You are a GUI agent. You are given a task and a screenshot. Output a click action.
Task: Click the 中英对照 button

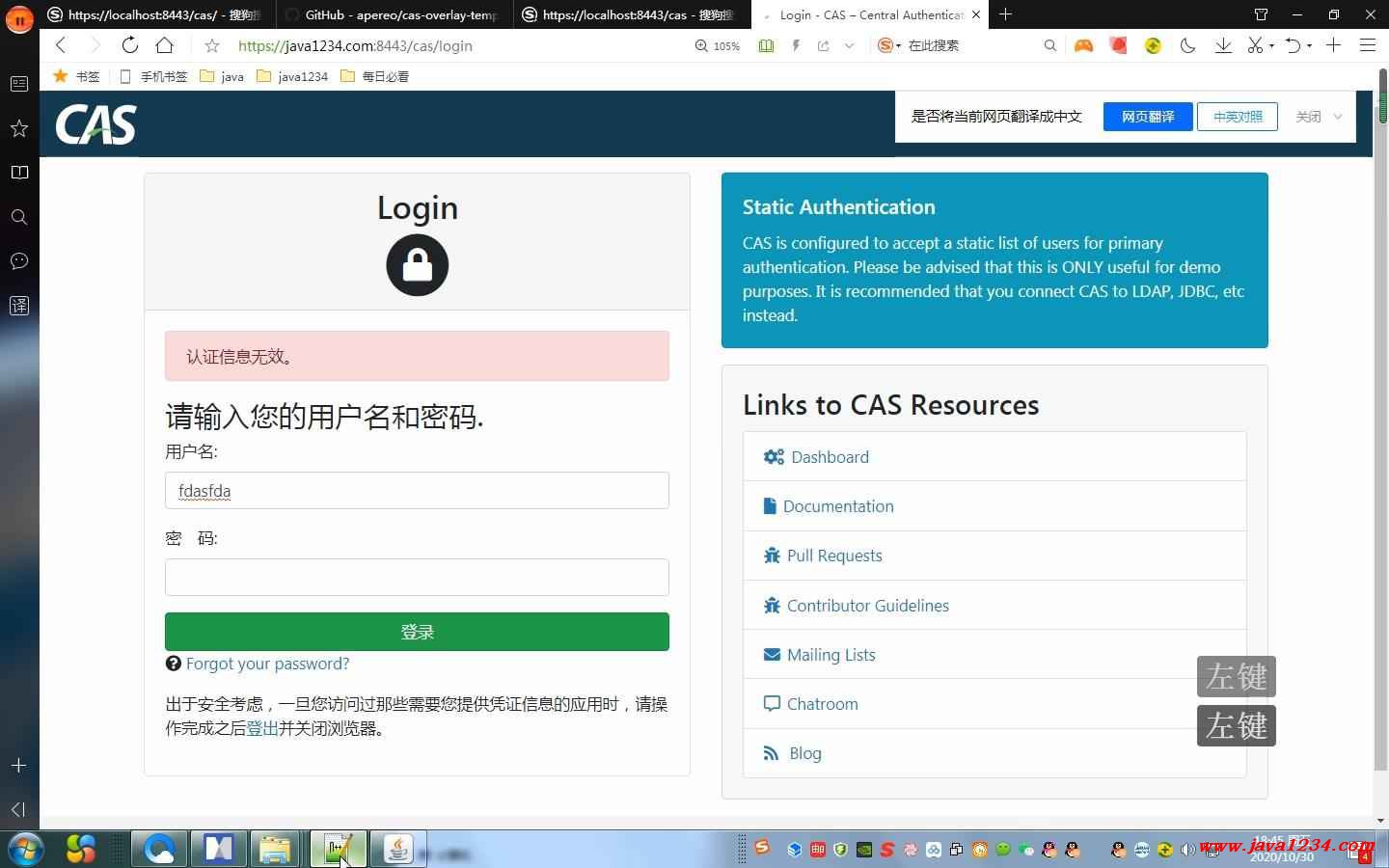tap(1238, 117)
